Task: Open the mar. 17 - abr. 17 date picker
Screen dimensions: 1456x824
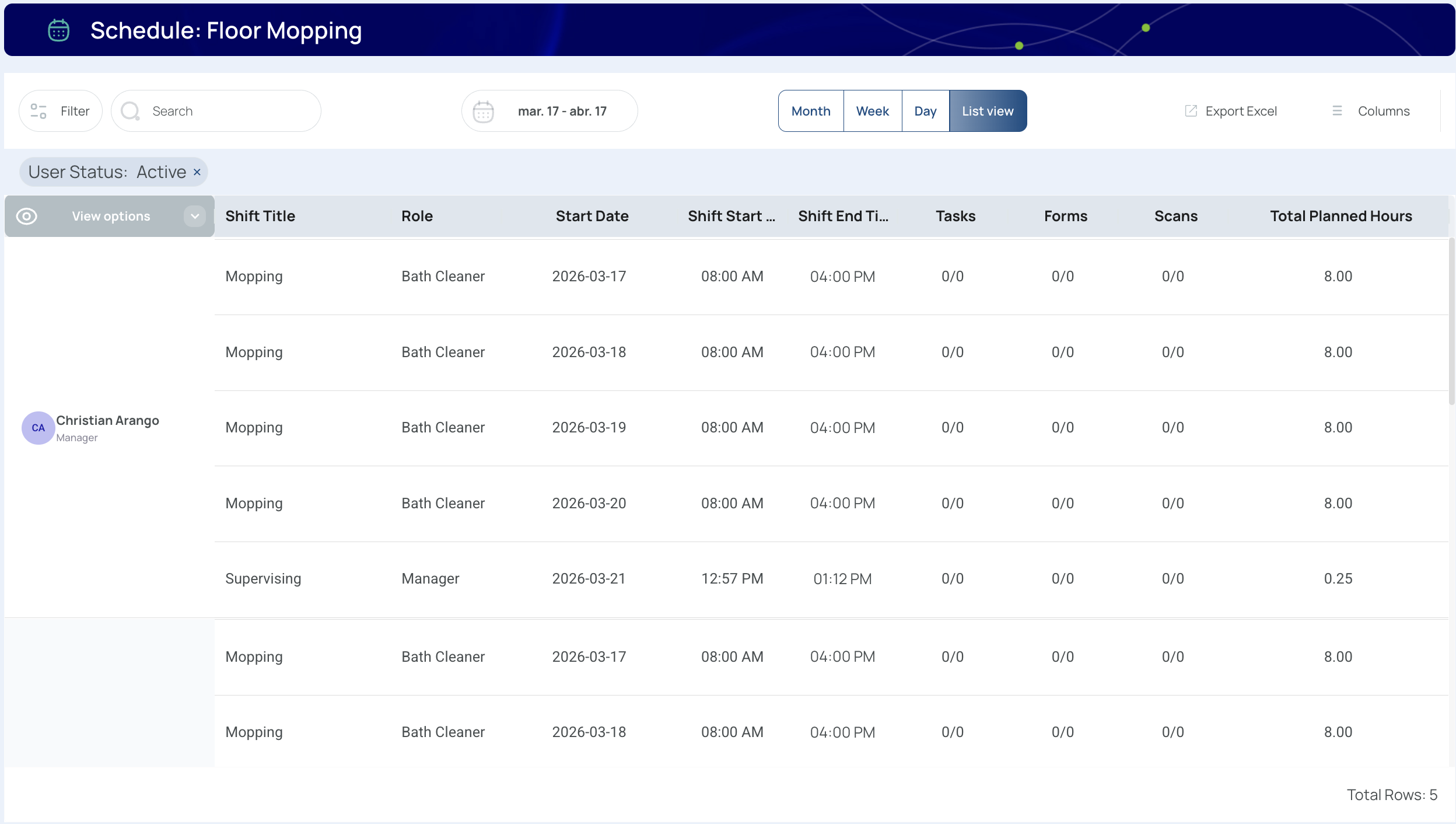Action: (x=562, y=111)
